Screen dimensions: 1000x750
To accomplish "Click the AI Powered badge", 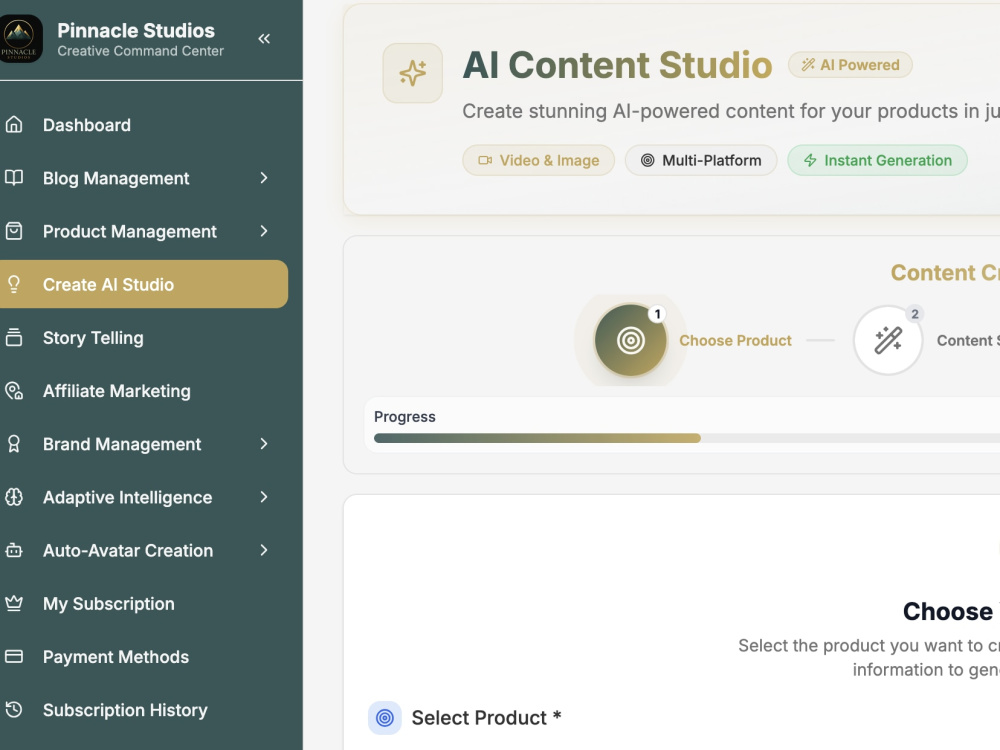I will [x=850, y=64].
